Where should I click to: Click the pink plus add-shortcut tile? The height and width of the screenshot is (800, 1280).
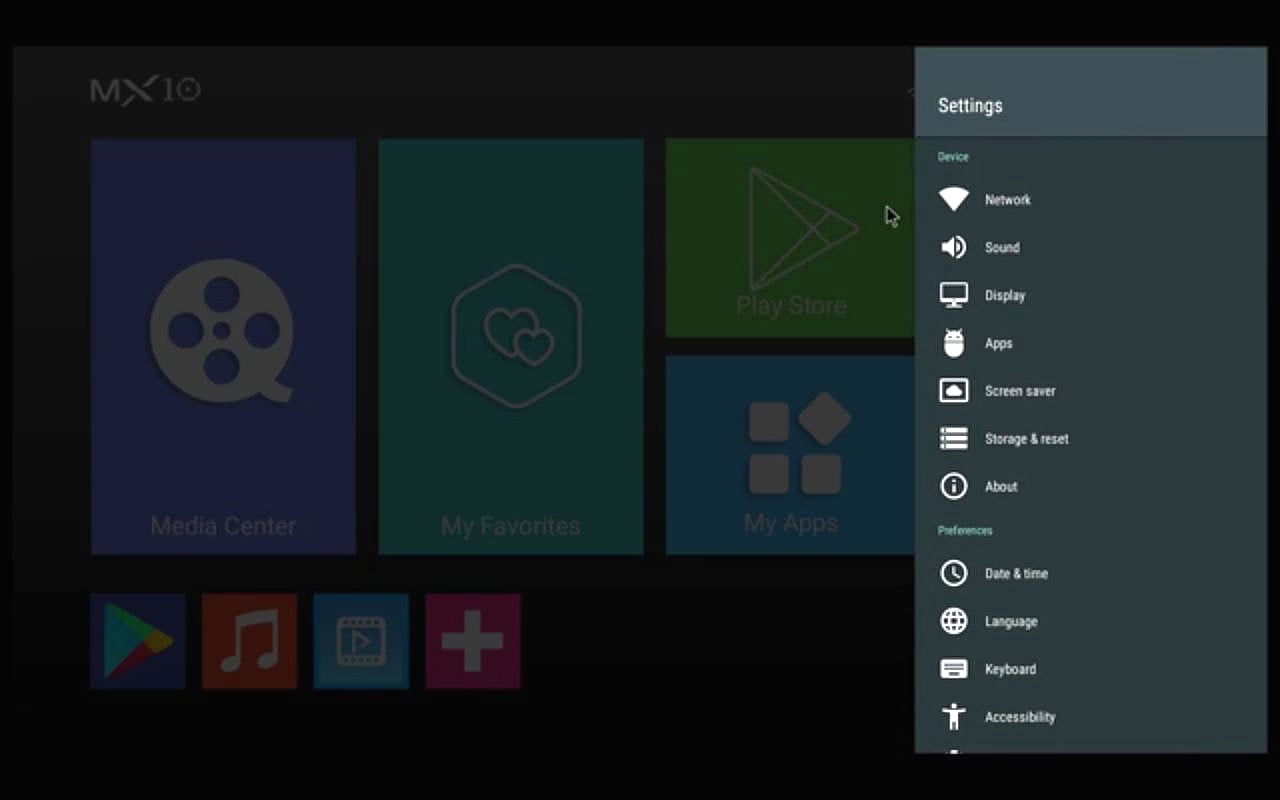[x=473, y=641]
